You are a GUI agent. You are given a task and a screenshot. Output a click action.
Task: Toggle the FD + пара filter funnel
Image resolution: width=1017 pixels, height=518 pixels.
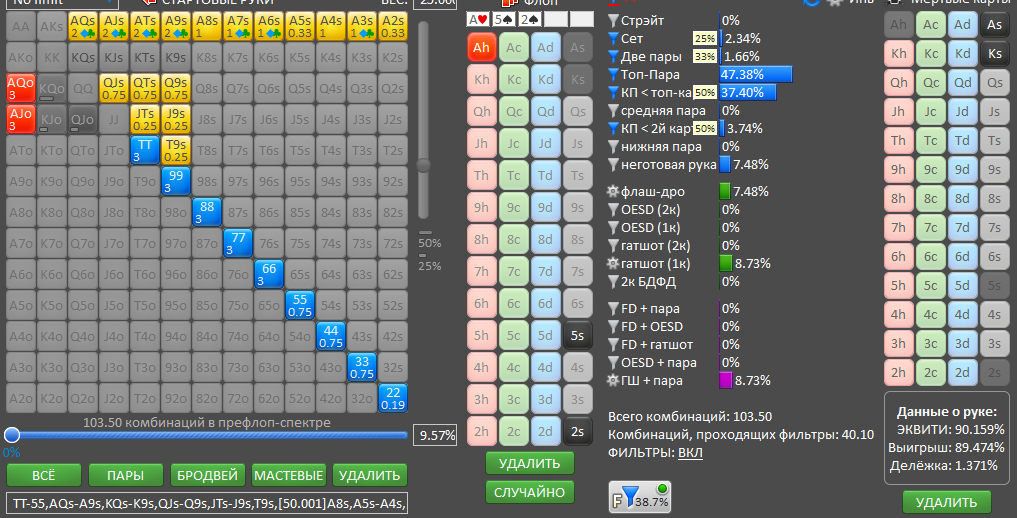pos(614,309)
